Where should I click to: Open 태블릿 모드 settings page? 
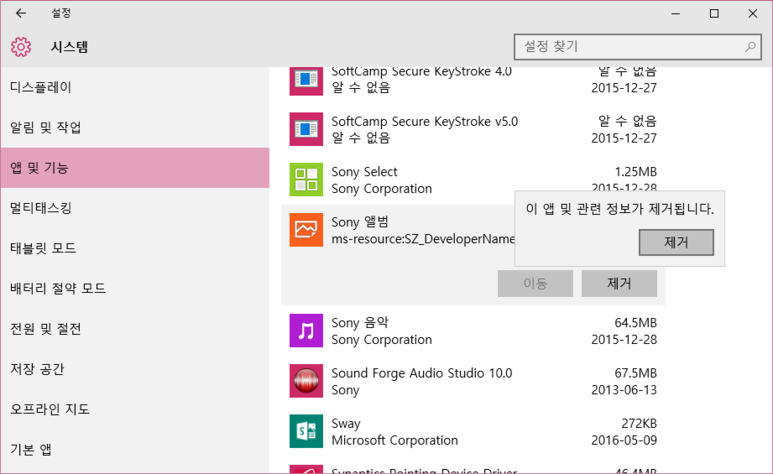(x=135, y=248)
